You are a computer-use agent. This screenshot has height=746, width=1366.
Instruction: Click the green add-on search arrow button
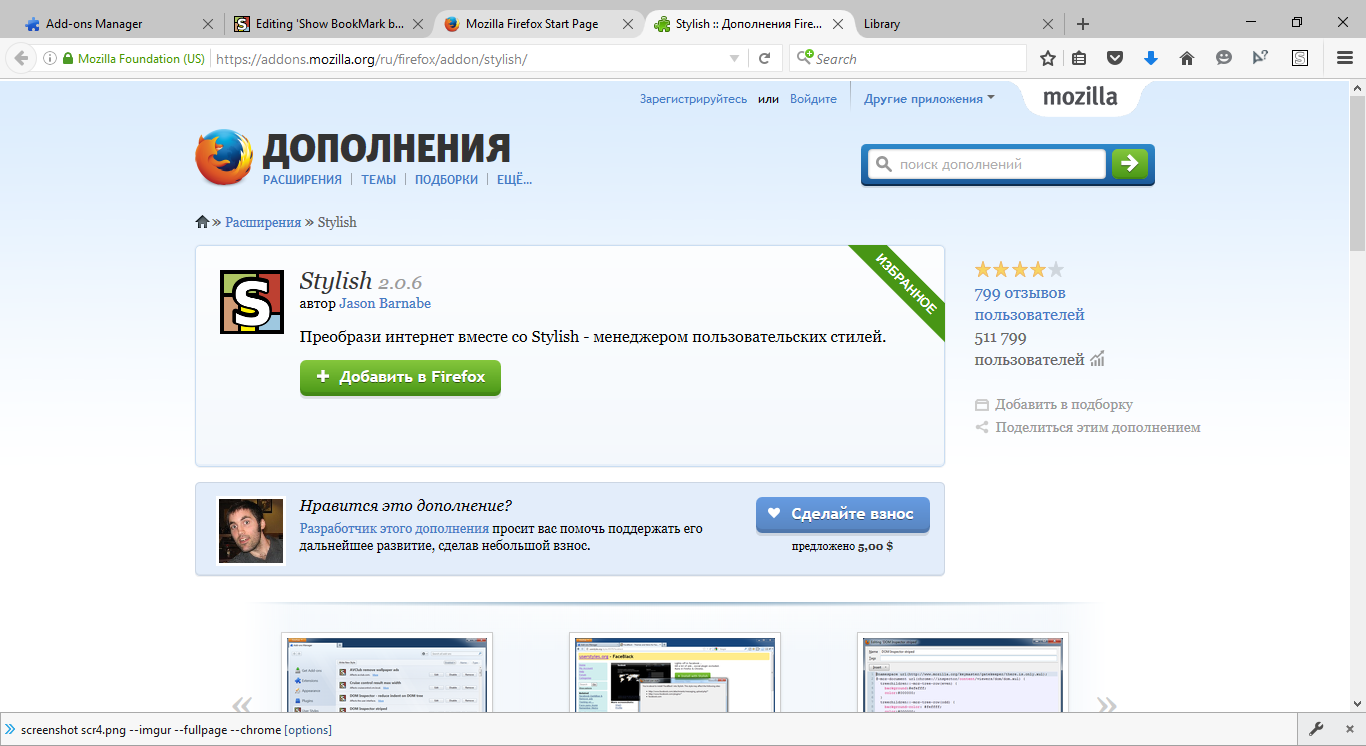1129,163
